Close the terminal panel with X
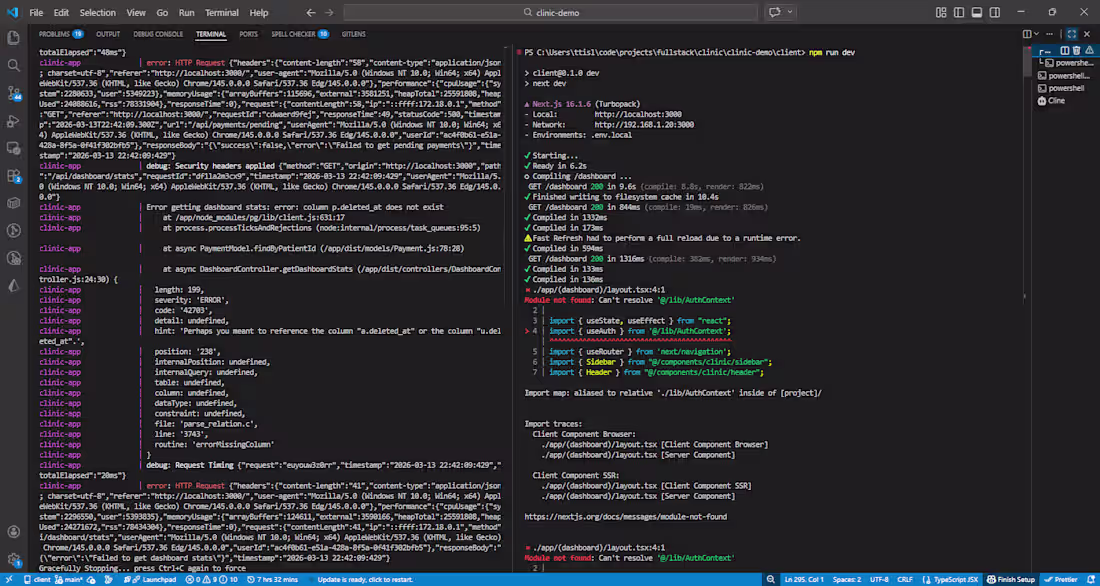1100x586 pixels. 1087,34
